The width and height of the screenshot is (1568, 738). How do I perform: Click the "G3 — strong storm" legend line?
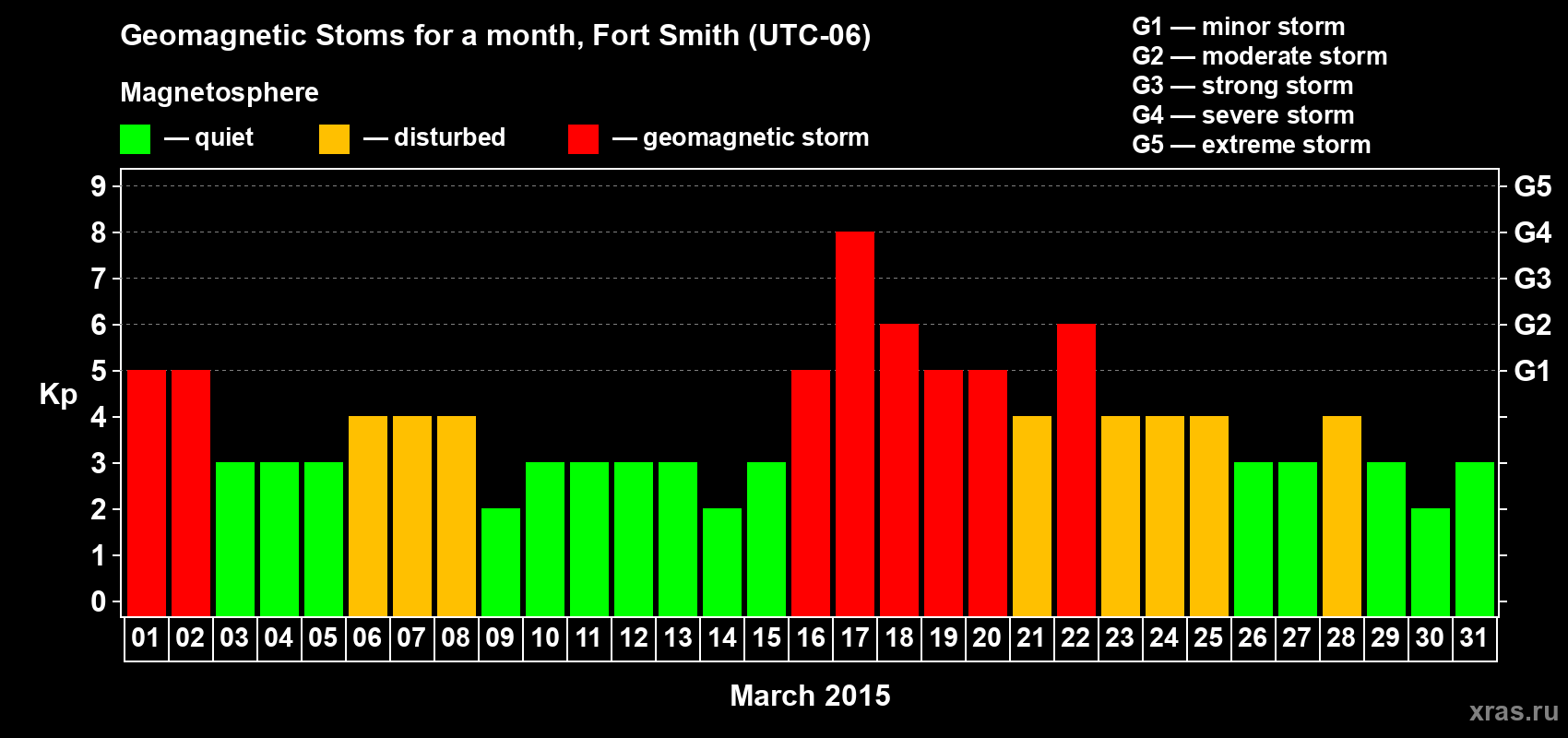1243,86
